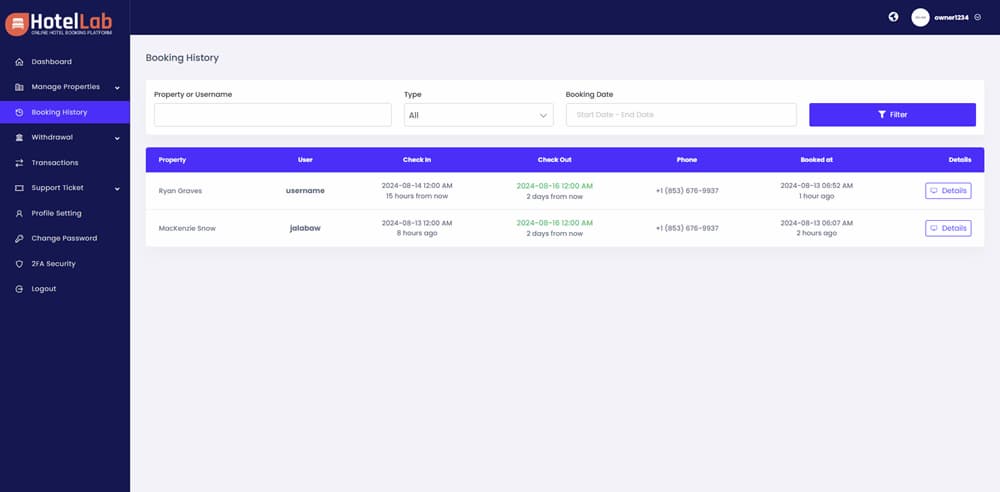
Task: Click the Booking History page heading
Action: [x=182, y=58]
